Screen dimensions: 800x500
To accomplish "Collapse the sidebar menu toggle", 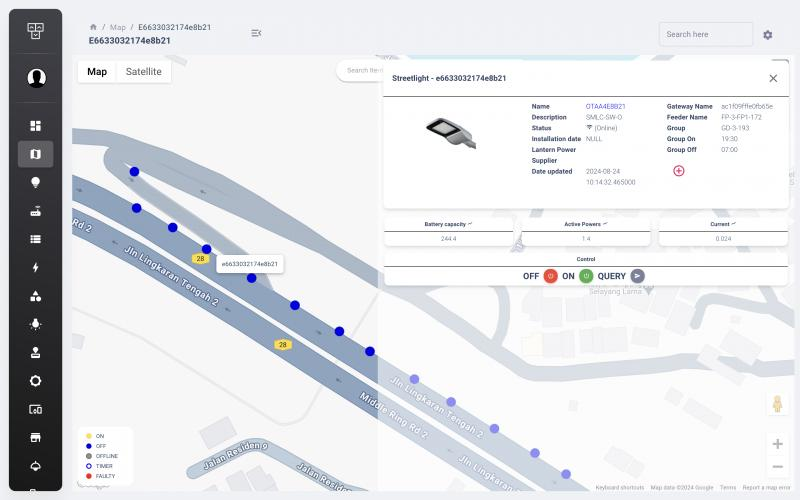I will point(256,34).
